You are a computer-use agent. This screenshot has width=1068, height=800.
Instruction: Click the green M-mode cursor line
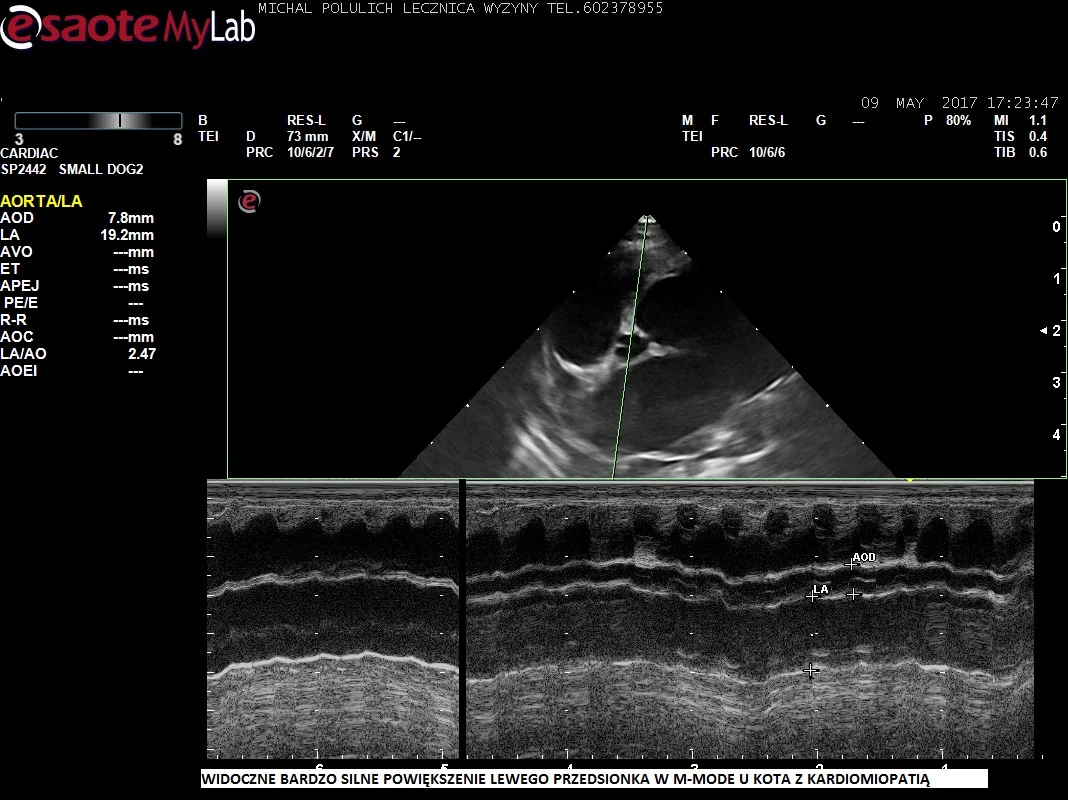click(x=630, y=350)
